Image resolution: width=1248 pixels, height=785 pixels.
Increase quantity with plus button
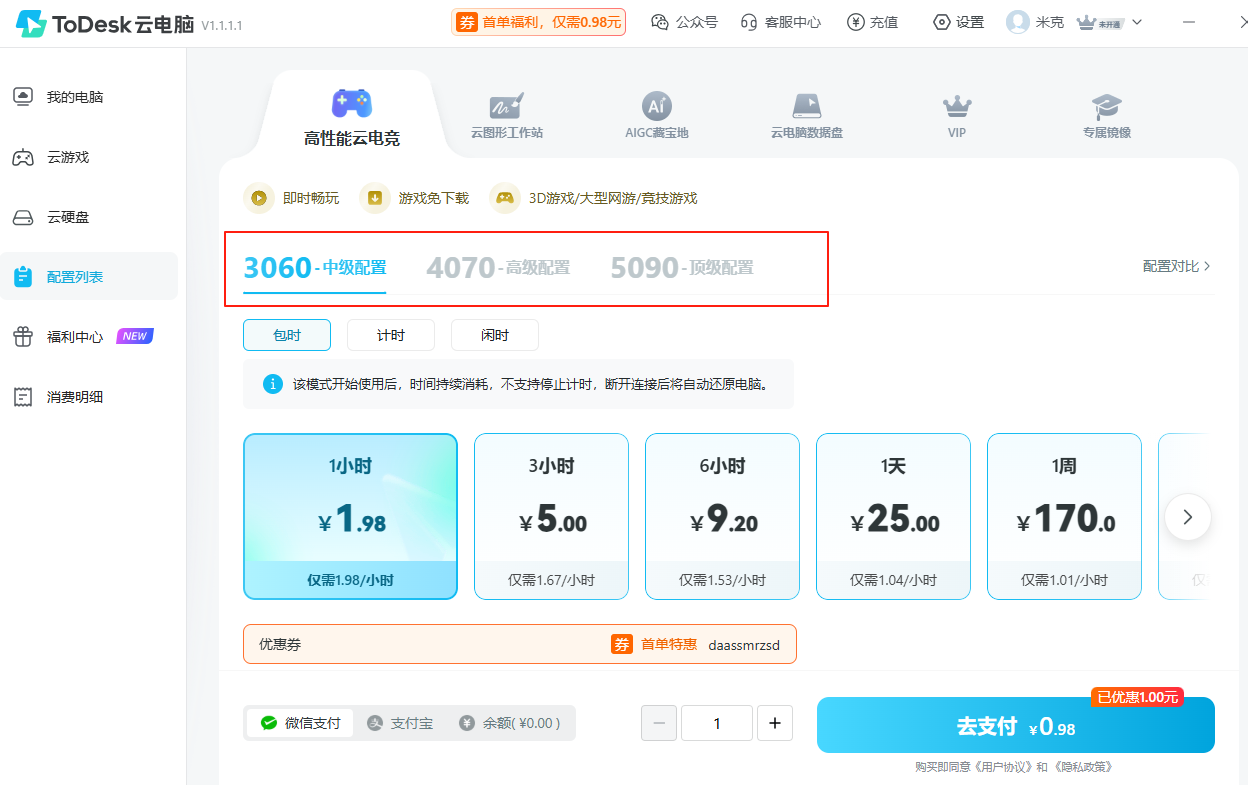[x=775, y=723]
